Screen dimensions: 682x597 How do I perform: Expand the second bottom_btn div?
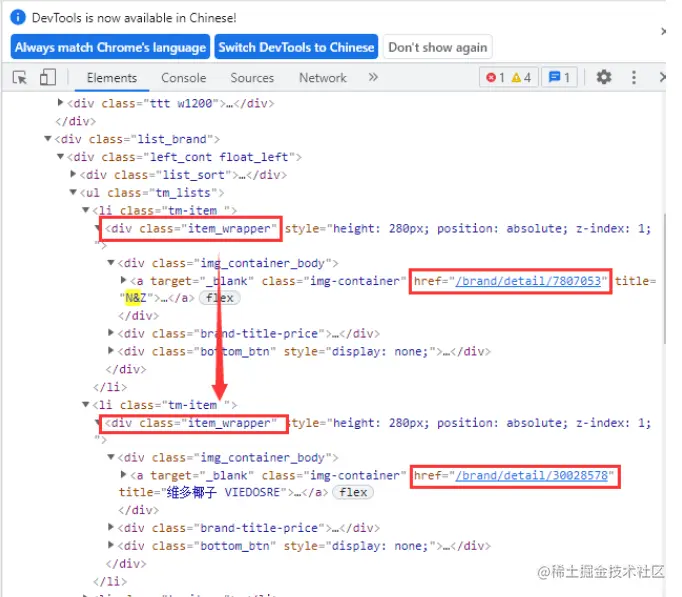tap(111, 545)
